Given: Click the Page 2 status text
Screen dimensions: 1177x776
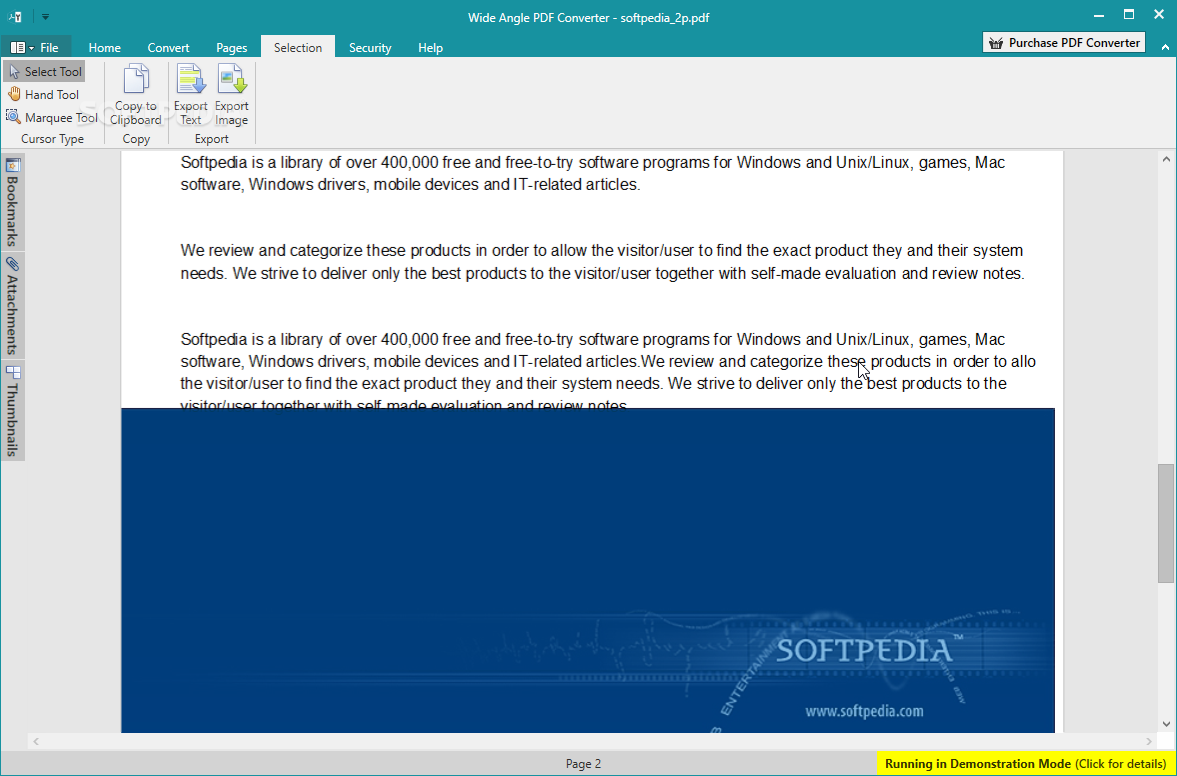Looking at the screenshot, I should tap(583, 764).
